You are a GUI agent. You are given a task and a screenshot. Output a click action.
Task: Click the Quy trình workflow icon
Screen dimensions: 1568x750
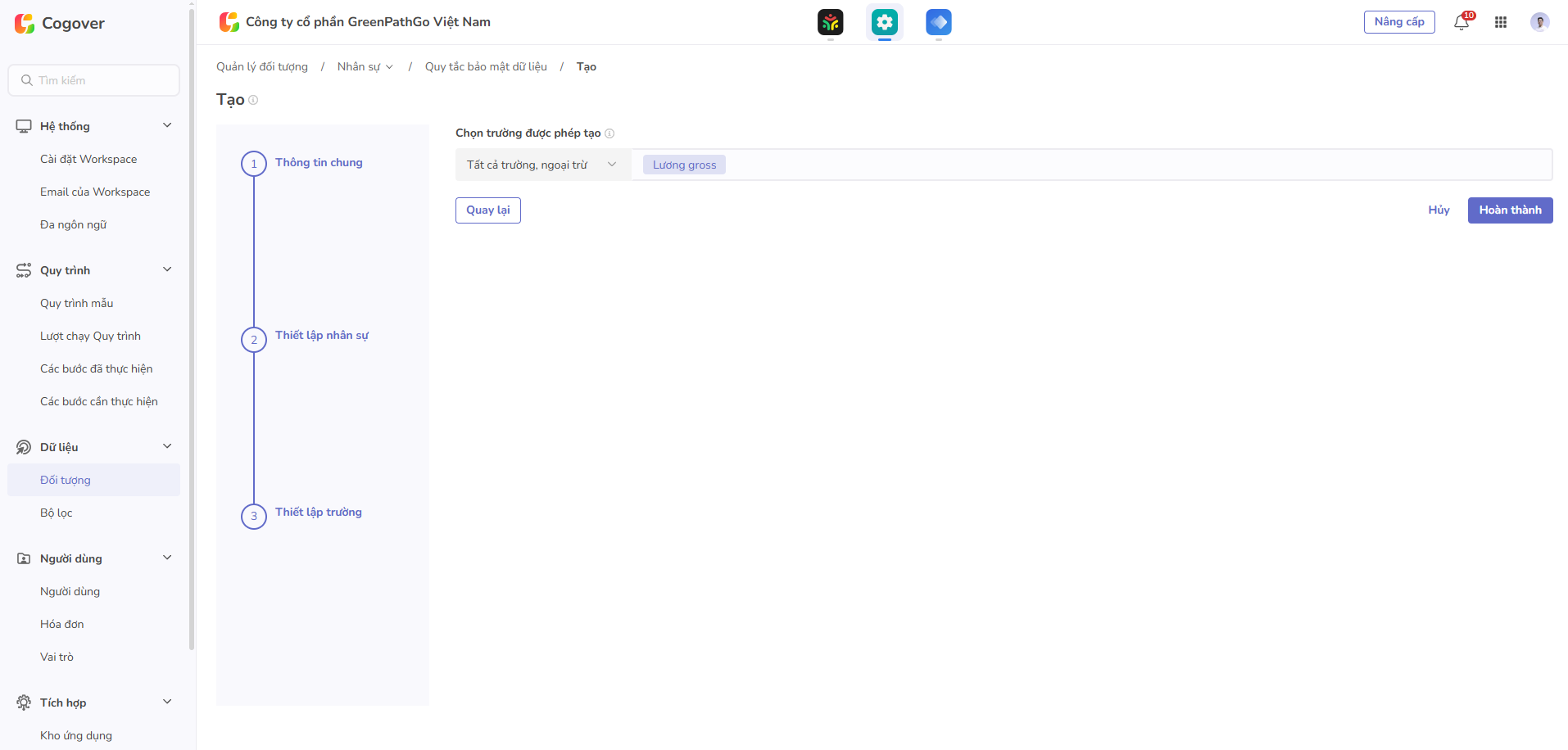pos(24,270)
